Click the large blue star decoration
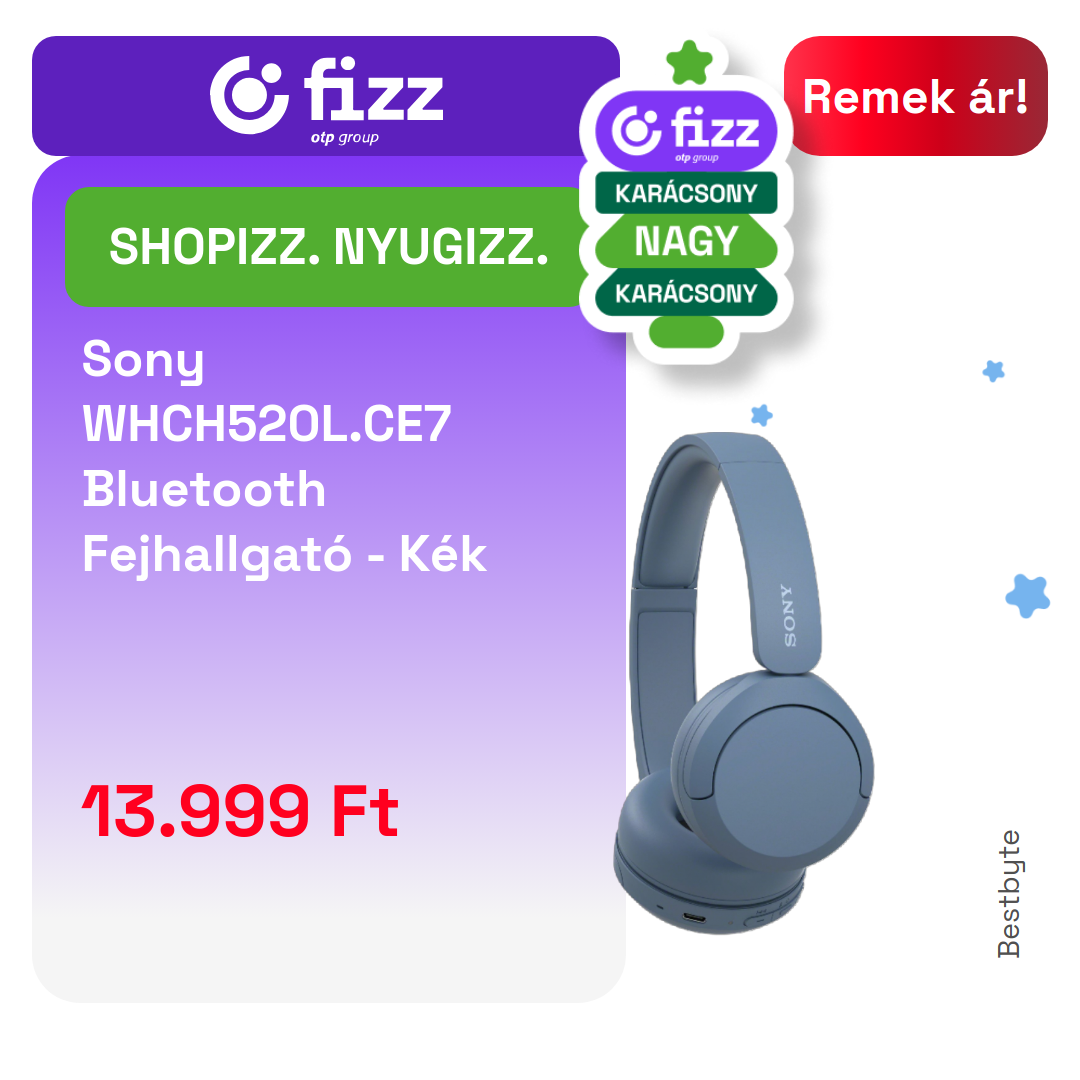Viewport: 1080px width, 1080px height. (1028, 596)
